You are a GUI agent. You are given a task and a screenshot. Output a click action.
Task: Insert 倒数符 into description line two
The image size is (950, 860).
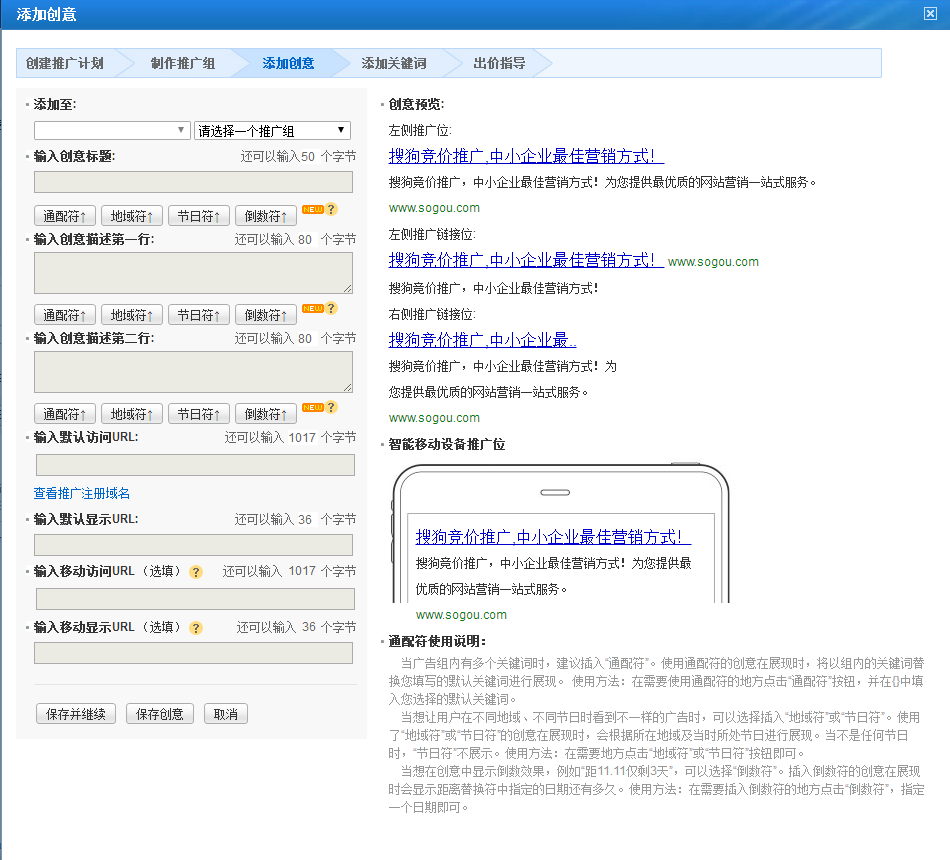tap(265, 413)
